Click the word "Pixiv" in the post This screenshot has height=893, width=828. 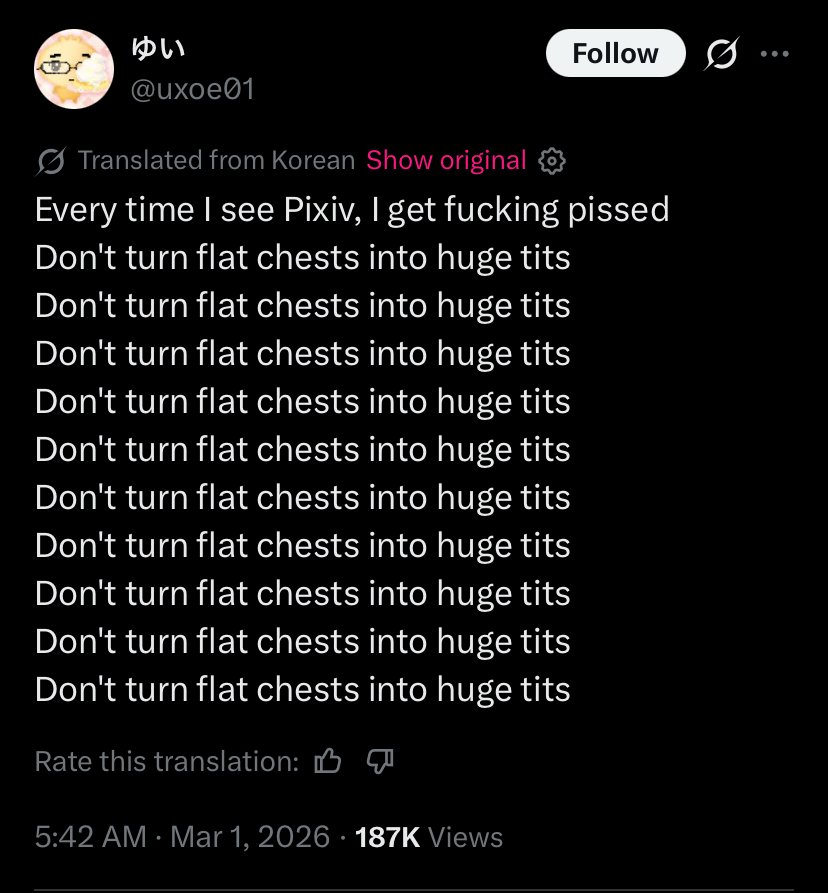coord(313,210)
